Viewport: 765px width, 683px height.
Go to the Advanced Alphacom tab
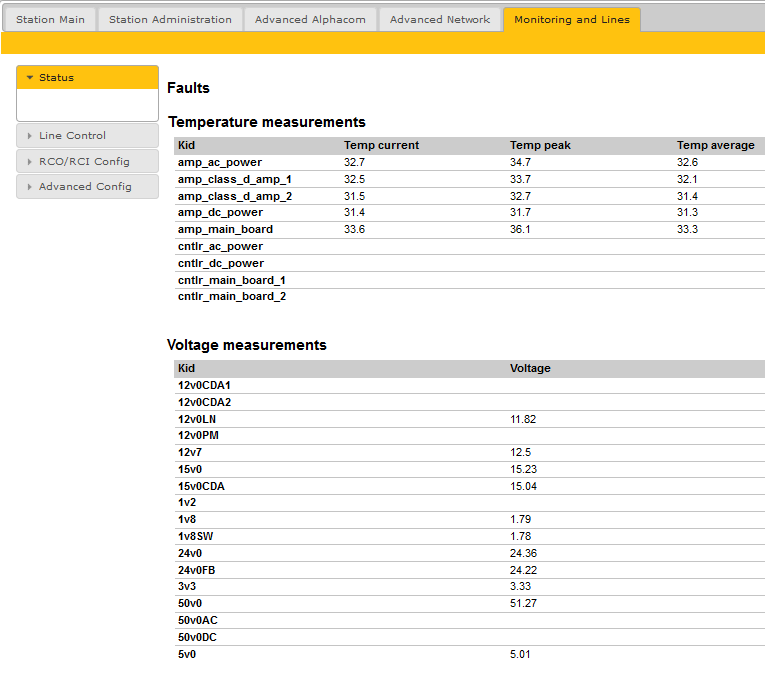[x=310, y=19]
